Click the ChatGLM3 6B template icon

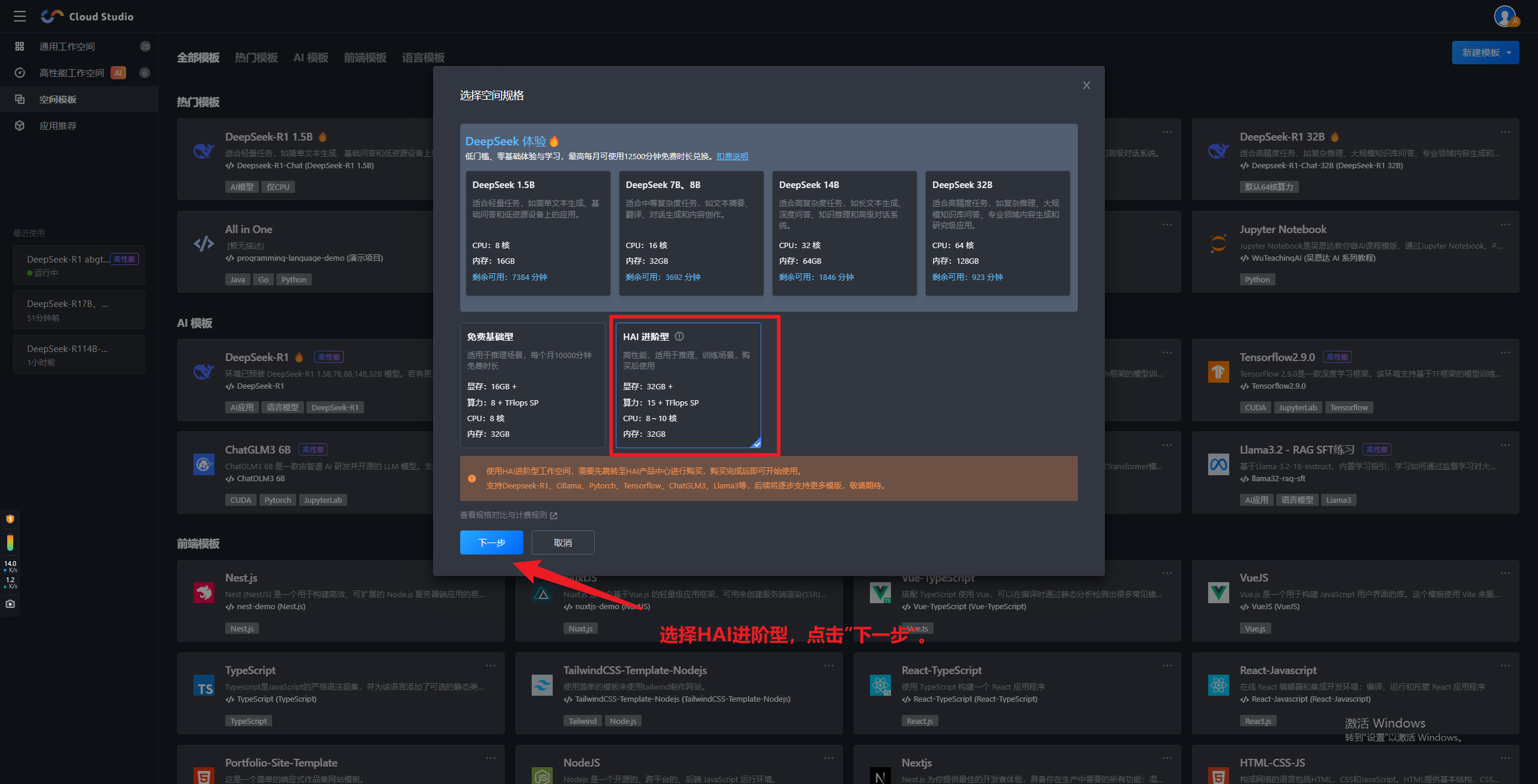click(x=204, y=464)
